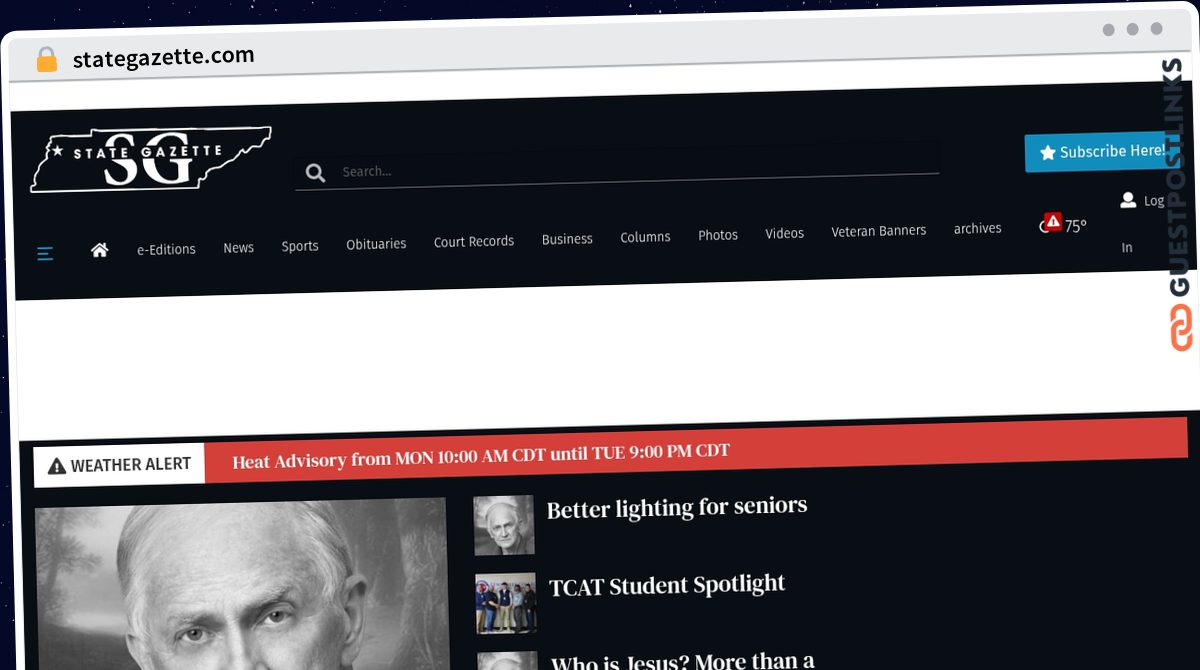Open Court Records section
This screenshot has width=1200, height=670.
(474, 241)
